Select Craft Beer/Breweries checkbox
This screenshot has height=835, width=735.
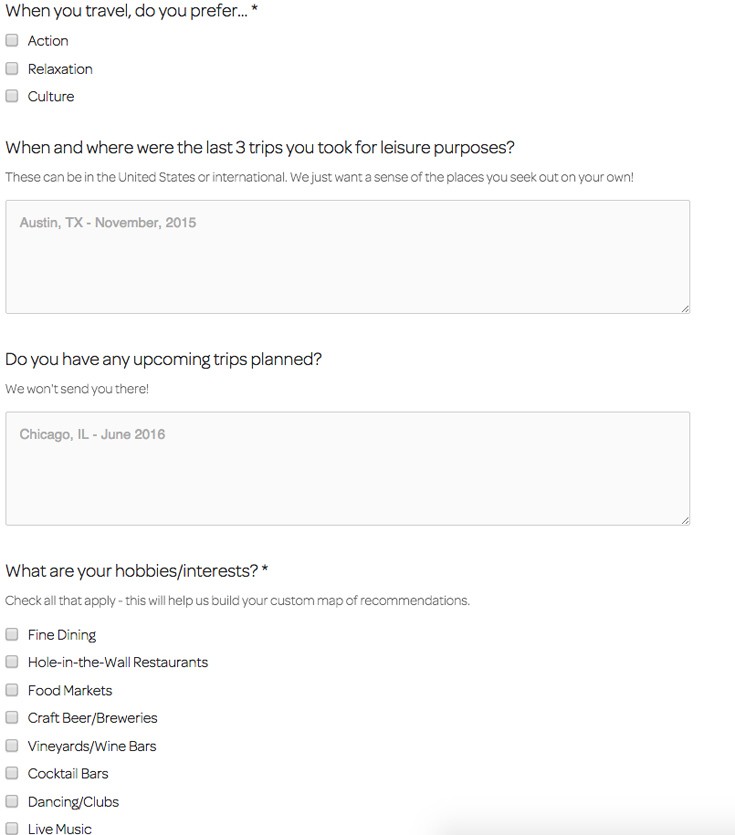[12, 718]
